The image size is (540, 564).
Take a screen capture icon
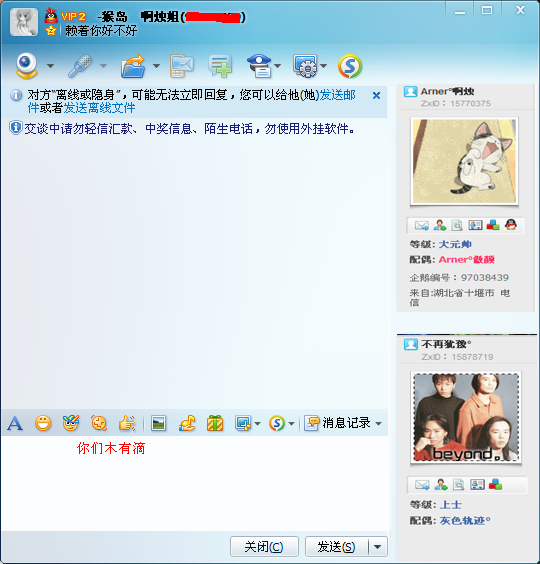tap(243, 423)
